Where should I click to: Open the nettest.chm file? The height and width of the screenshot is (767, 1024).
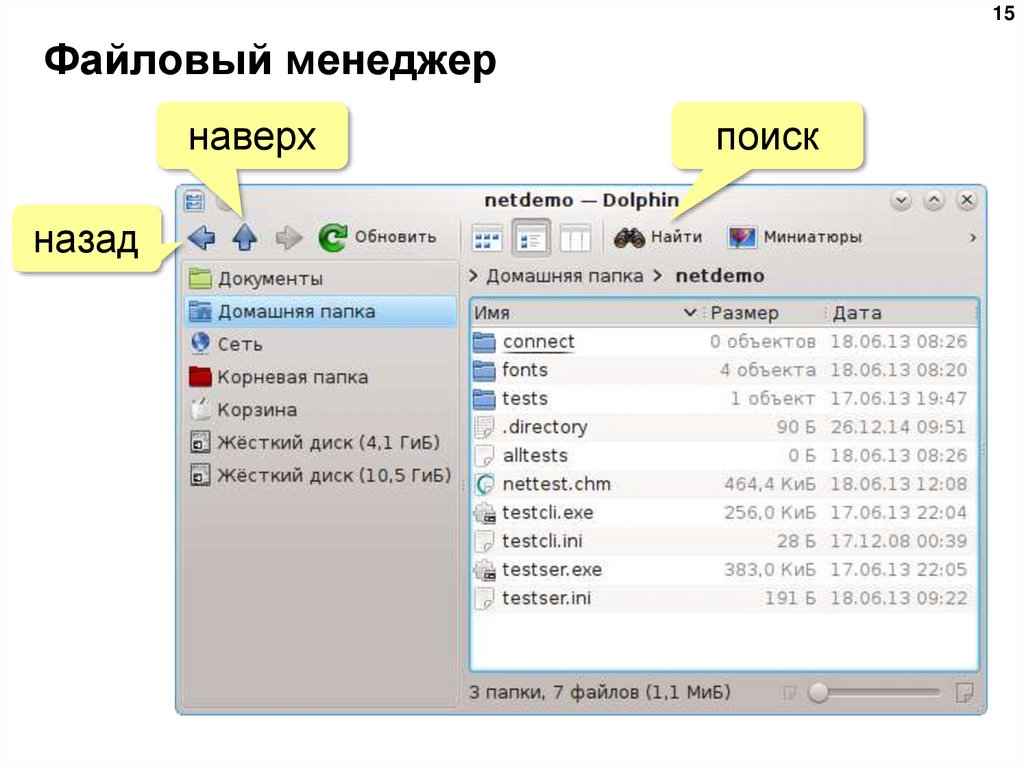click(x=557, y=484)
